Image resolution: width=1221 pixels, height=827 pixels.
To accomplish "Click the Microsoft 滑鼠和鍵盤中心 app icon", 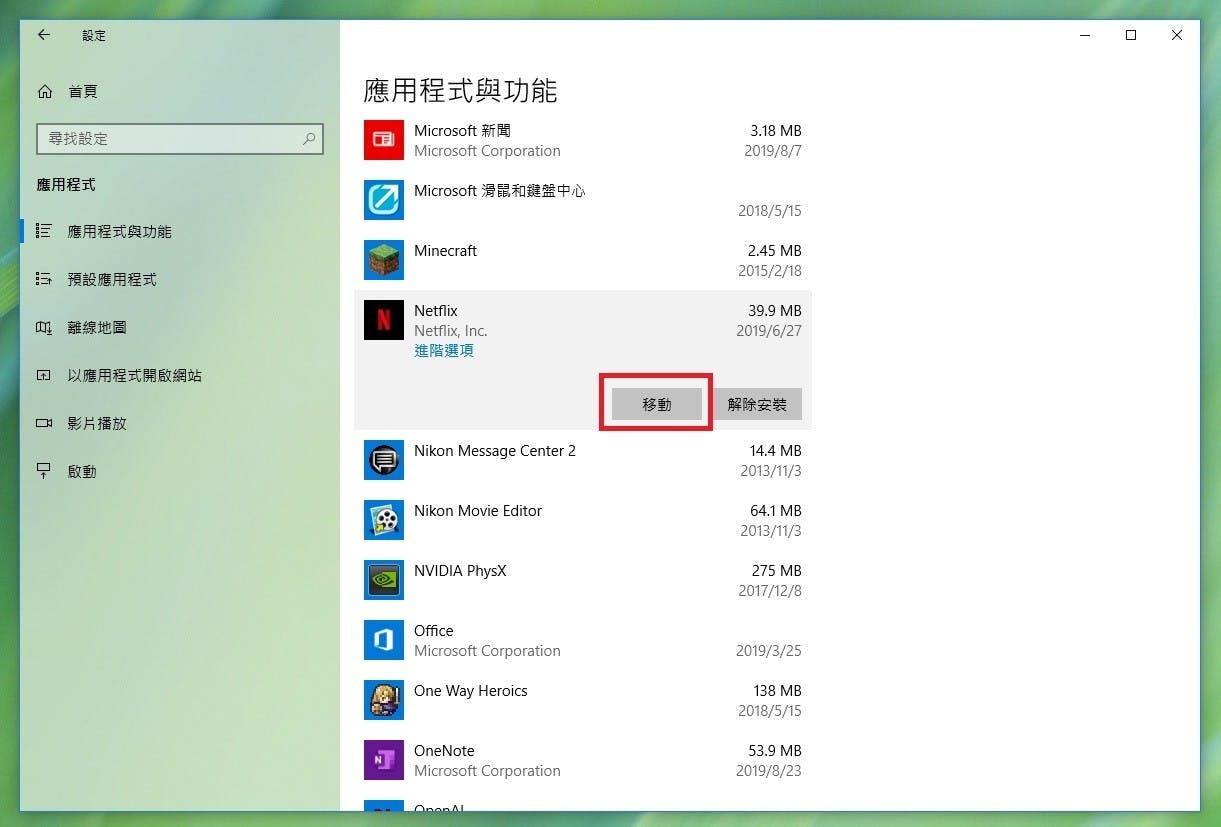I will click(384, 200).
